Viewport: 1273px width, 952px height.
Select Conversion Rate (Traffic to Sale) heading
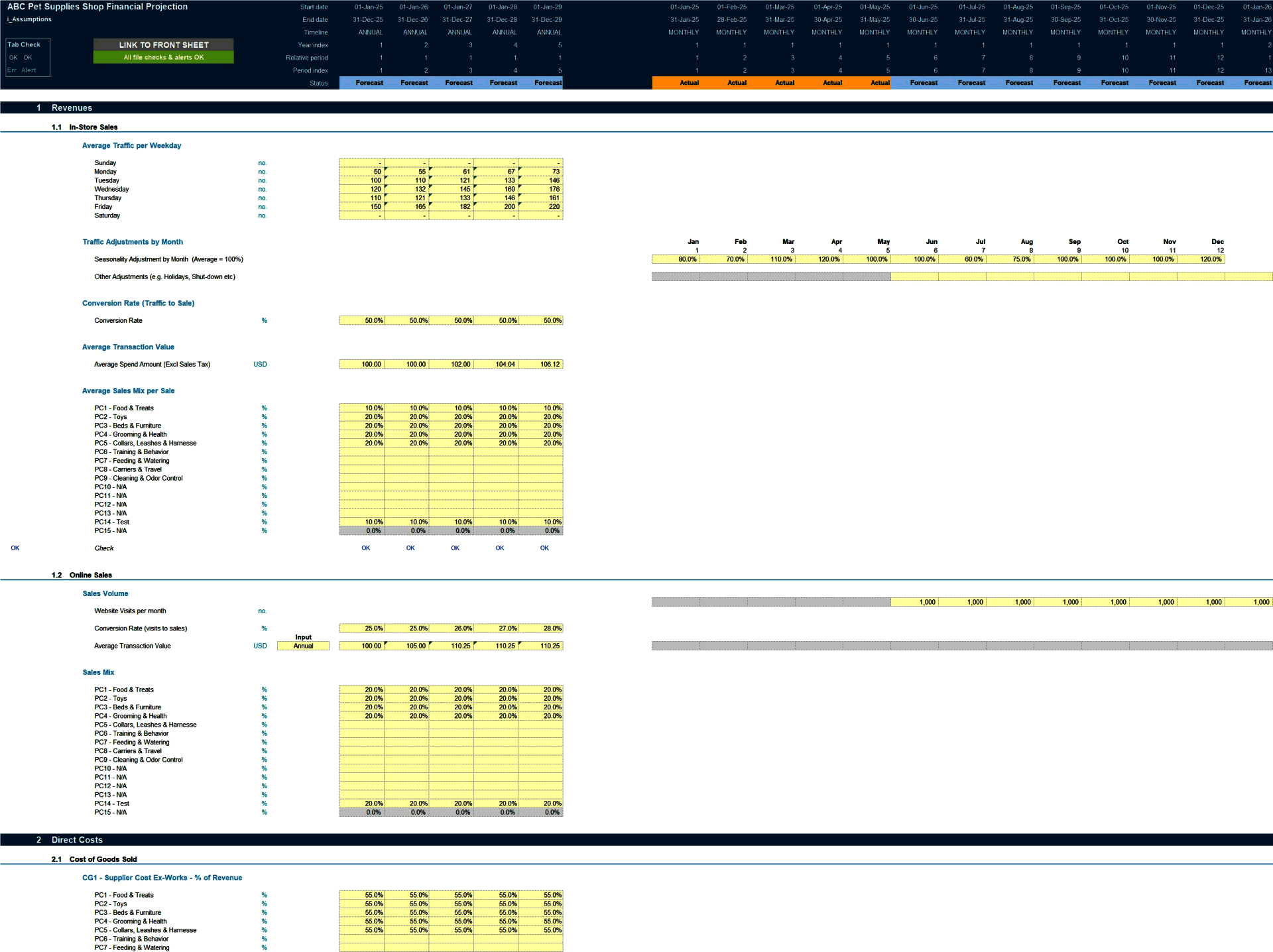[138, 303]
